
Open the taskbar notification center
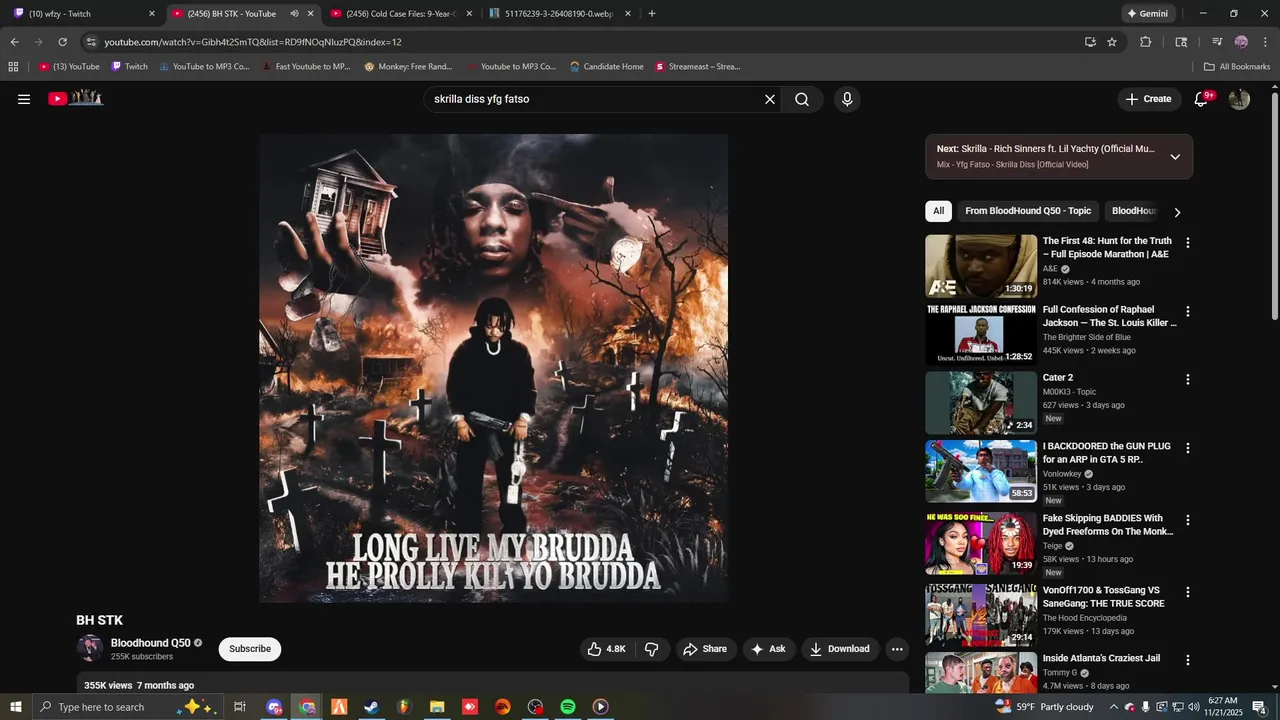[1259, 707]
